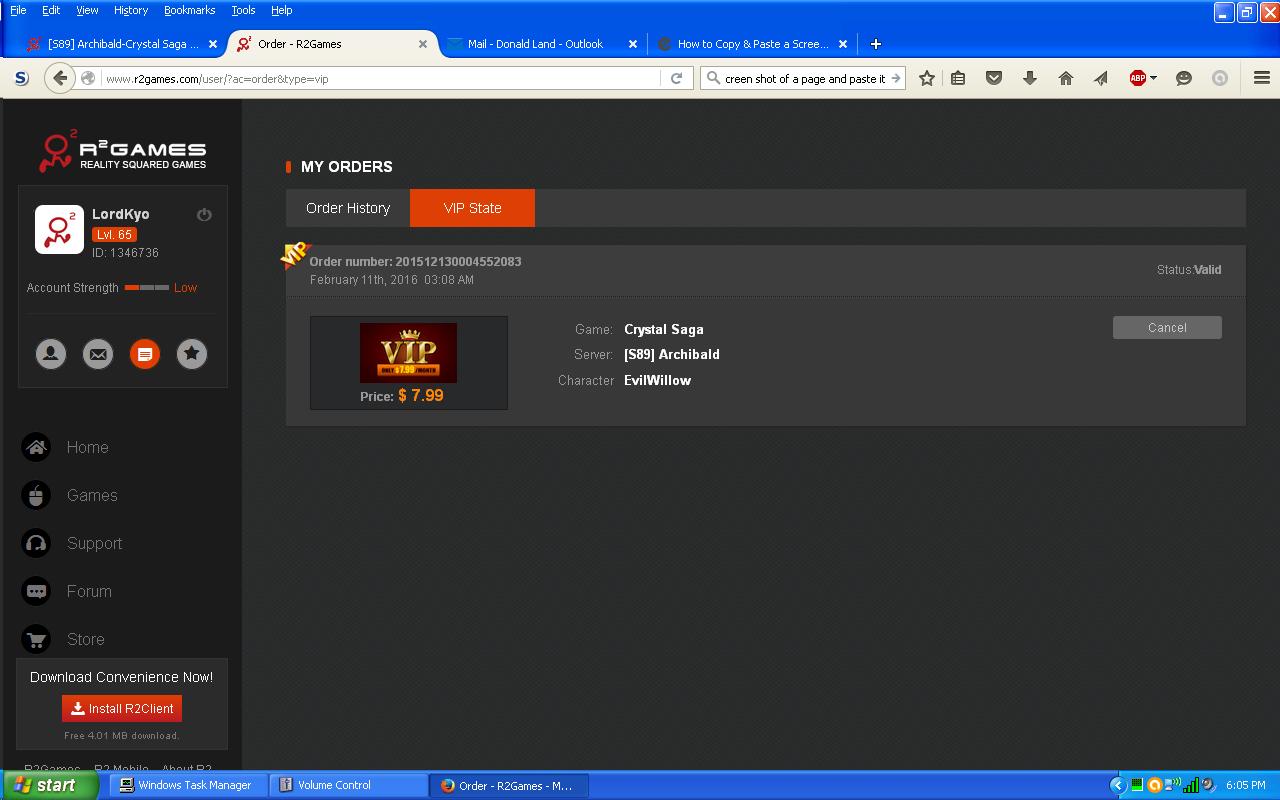Open the mail envelope icon in the sidebar
The image size is (1280, 800).
pyautogui.click(x=98, y=354)
